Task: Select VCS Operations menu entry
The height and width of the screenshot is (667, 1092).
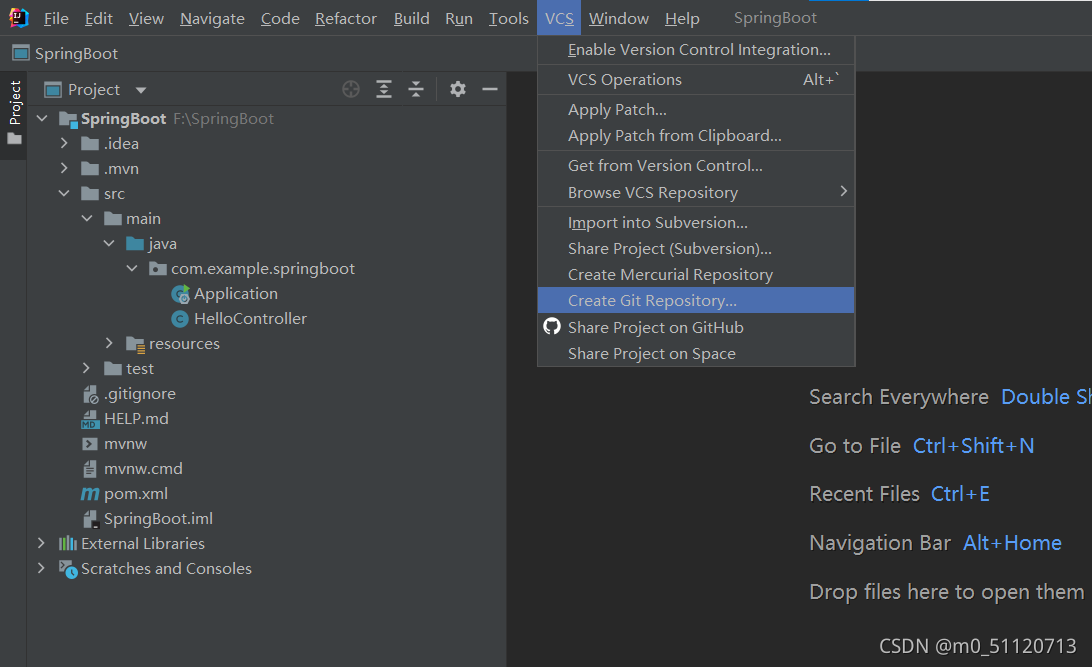Action: coord(696,79)
